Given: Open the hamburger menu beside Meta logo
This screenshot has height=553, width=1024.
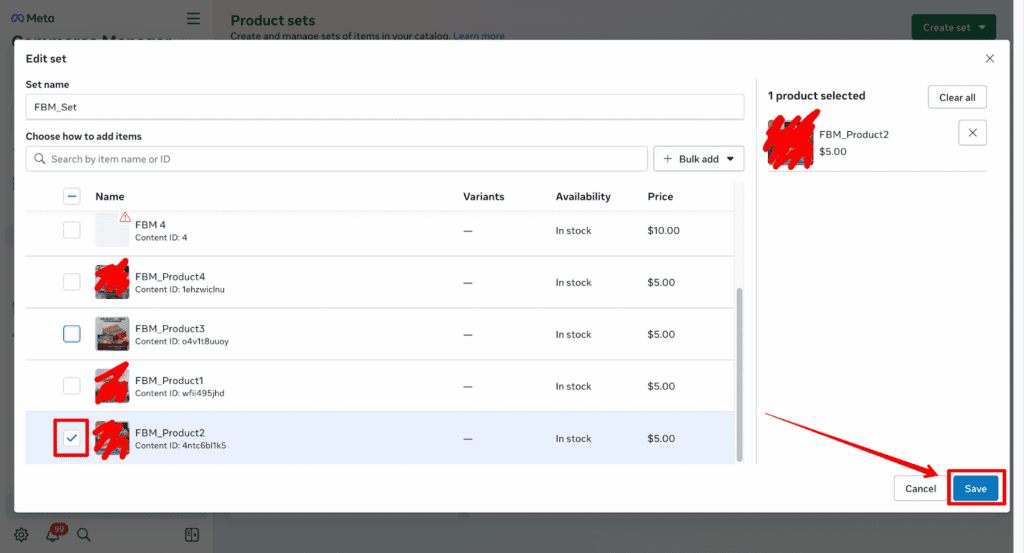Looking at the screenshot, I should pyautogui.click(x=193, y=18).
